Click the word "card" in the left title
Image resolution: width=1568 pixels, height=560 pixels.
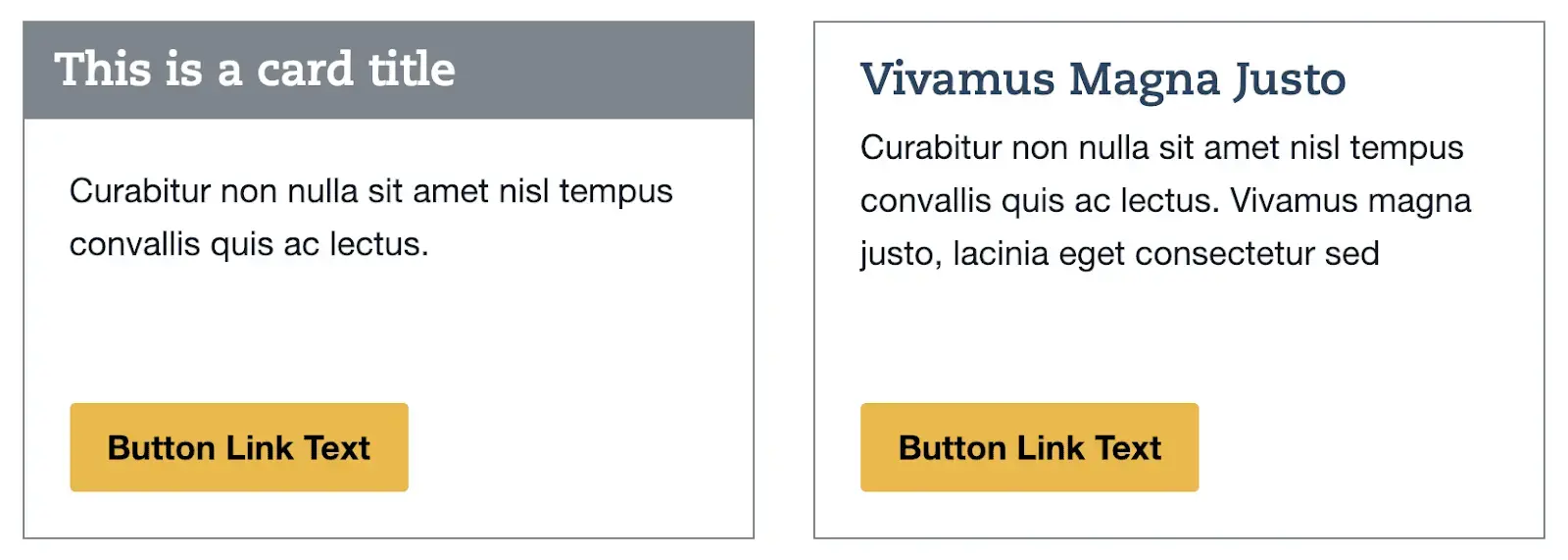click(305, 70)
